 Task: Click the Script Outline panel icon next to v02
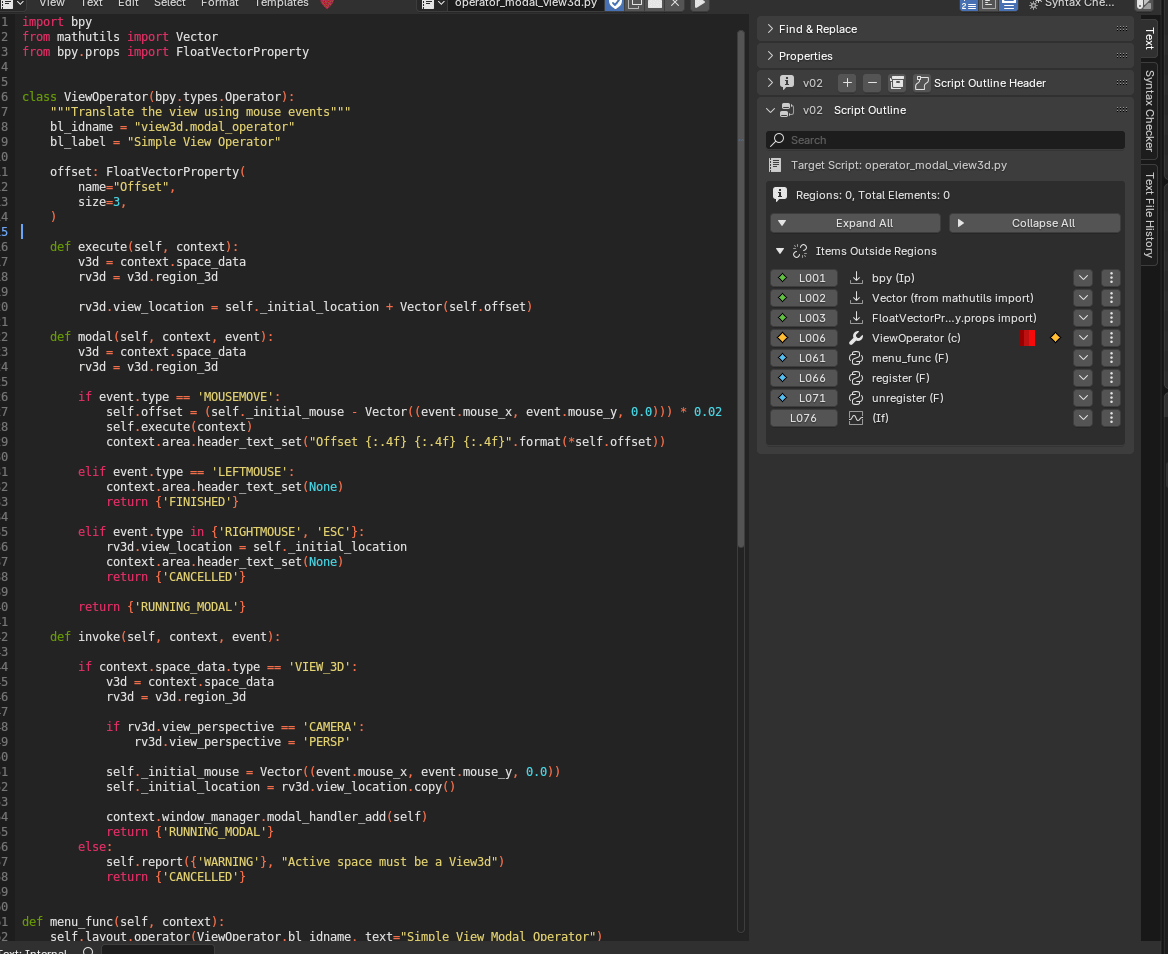[x=787, y=110]
